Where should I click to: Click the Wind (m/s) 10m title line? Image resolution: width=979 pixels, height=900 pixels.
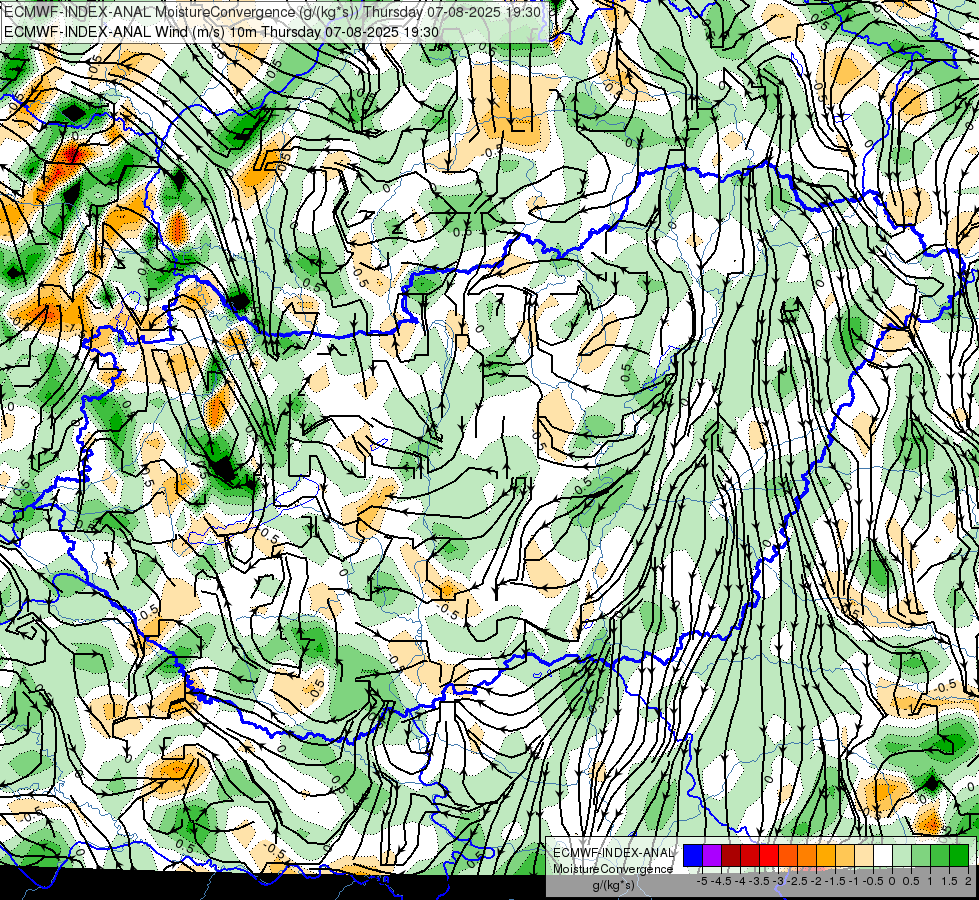(222, 32)
